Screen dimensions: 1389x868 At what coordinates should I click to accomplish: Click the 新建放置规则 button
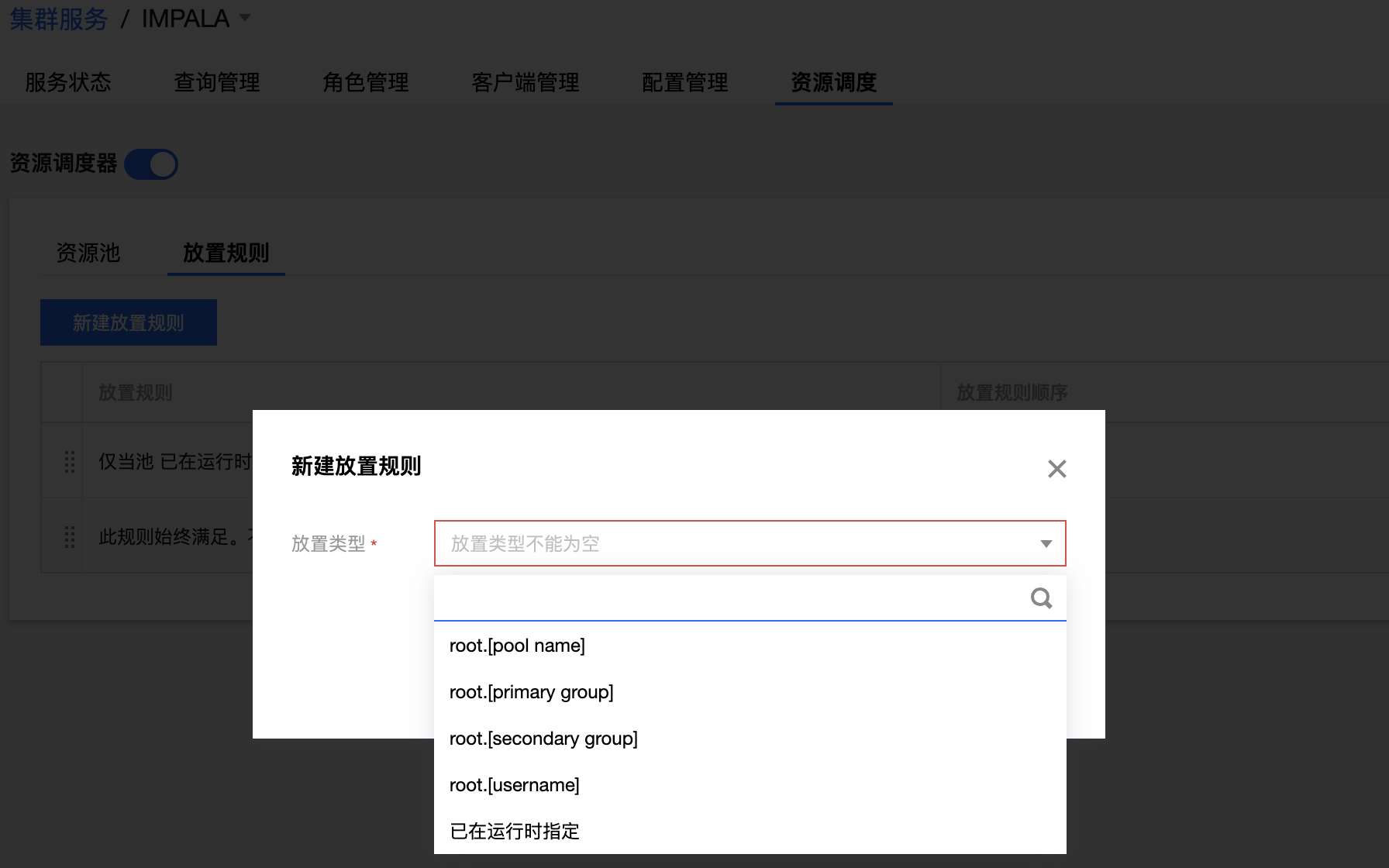129,322
